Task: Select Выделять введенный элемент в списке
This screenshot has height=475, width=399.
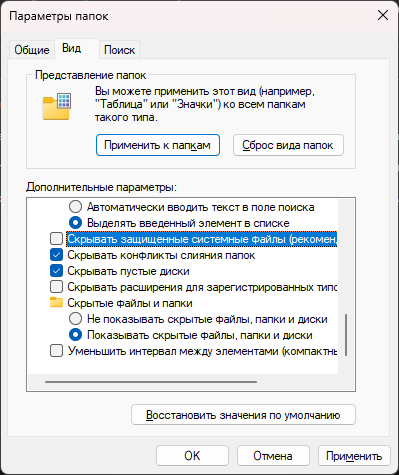Action: coord(75,223)
